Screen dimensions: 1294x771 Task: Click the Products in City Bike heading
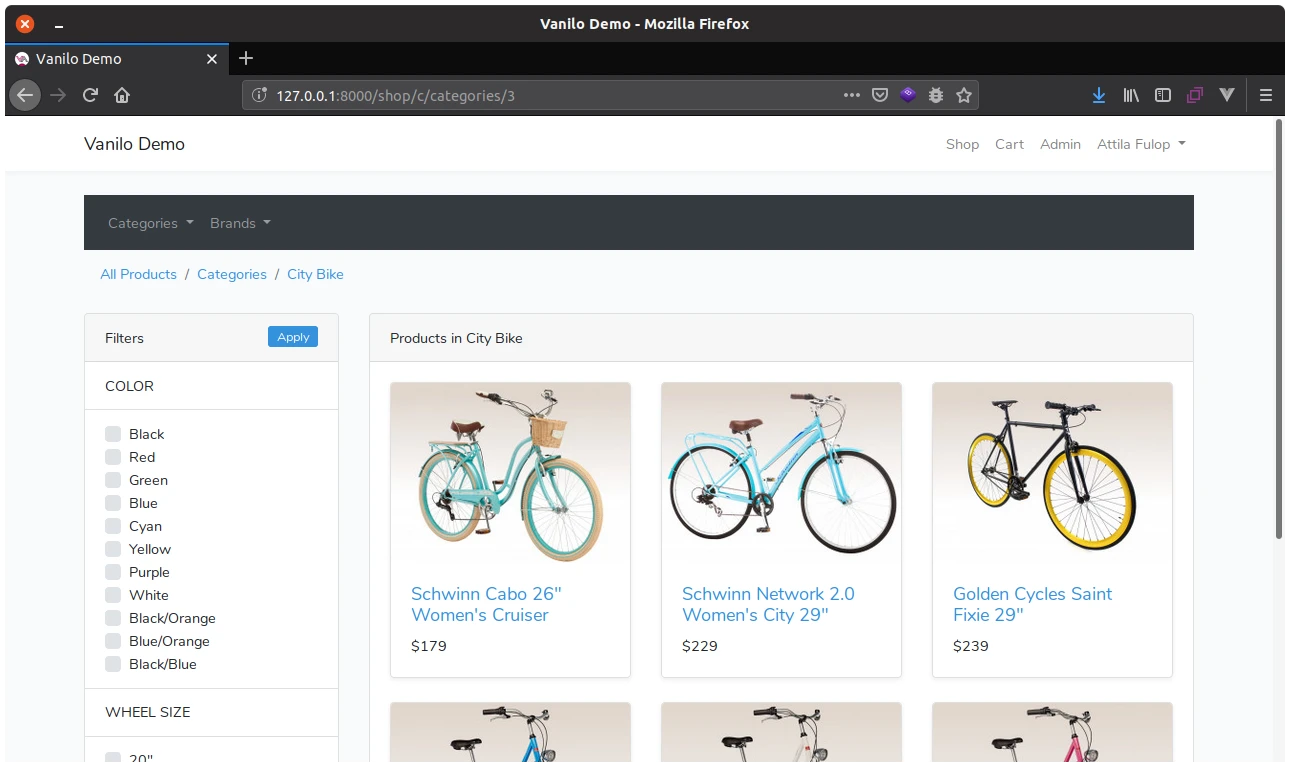click(x=456, y=338)
